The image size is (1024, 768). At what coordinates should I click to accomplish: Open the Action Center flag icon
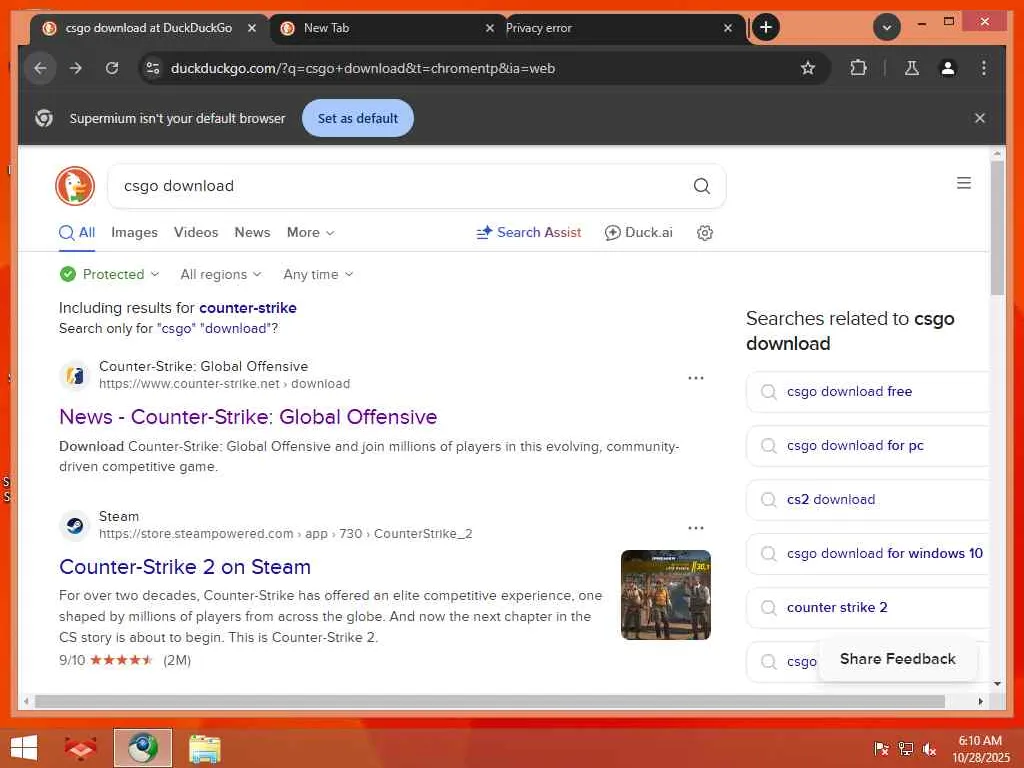pyautogui.click(x=881, y=749)
